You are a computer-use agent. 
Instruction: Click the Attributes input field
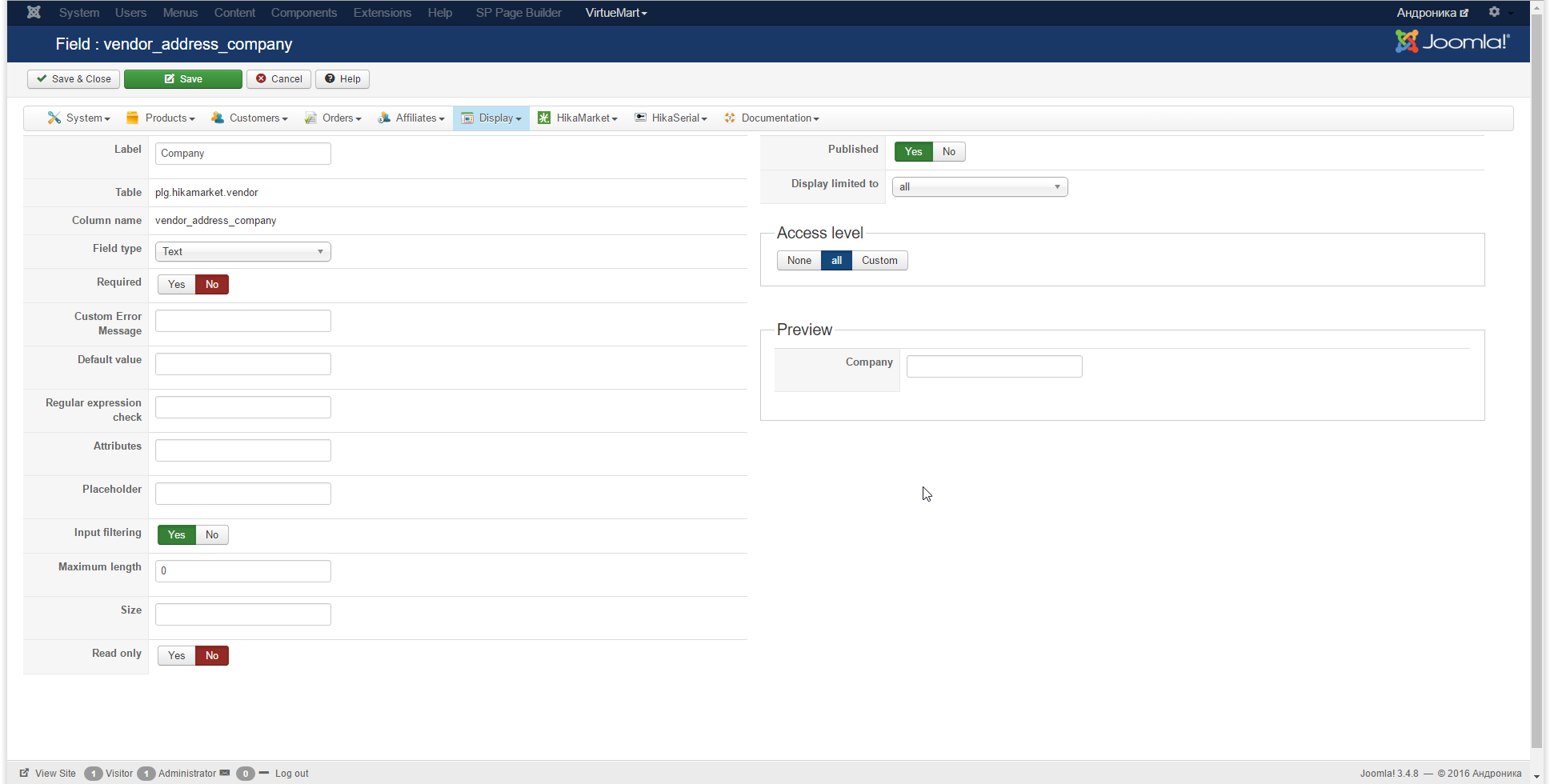[x=243, y=450]
